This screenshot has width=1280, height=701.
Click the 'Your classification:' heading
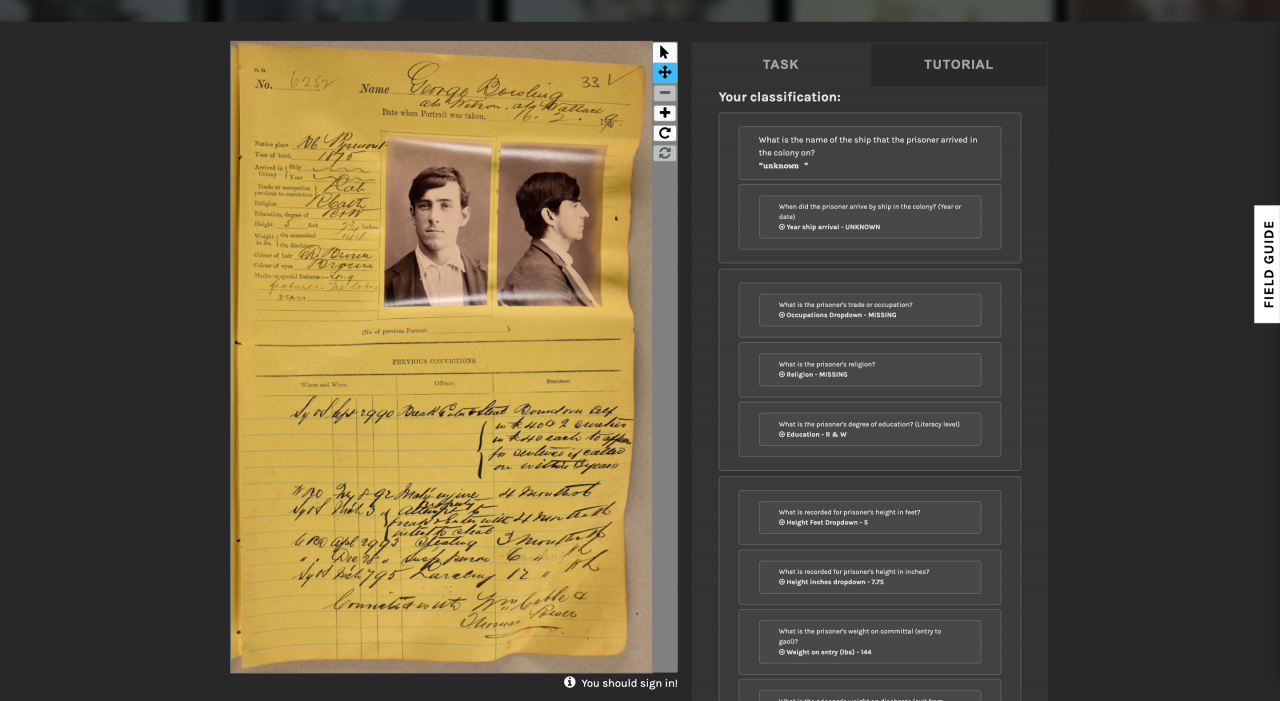pyautogui.click(x=779, y=97)
